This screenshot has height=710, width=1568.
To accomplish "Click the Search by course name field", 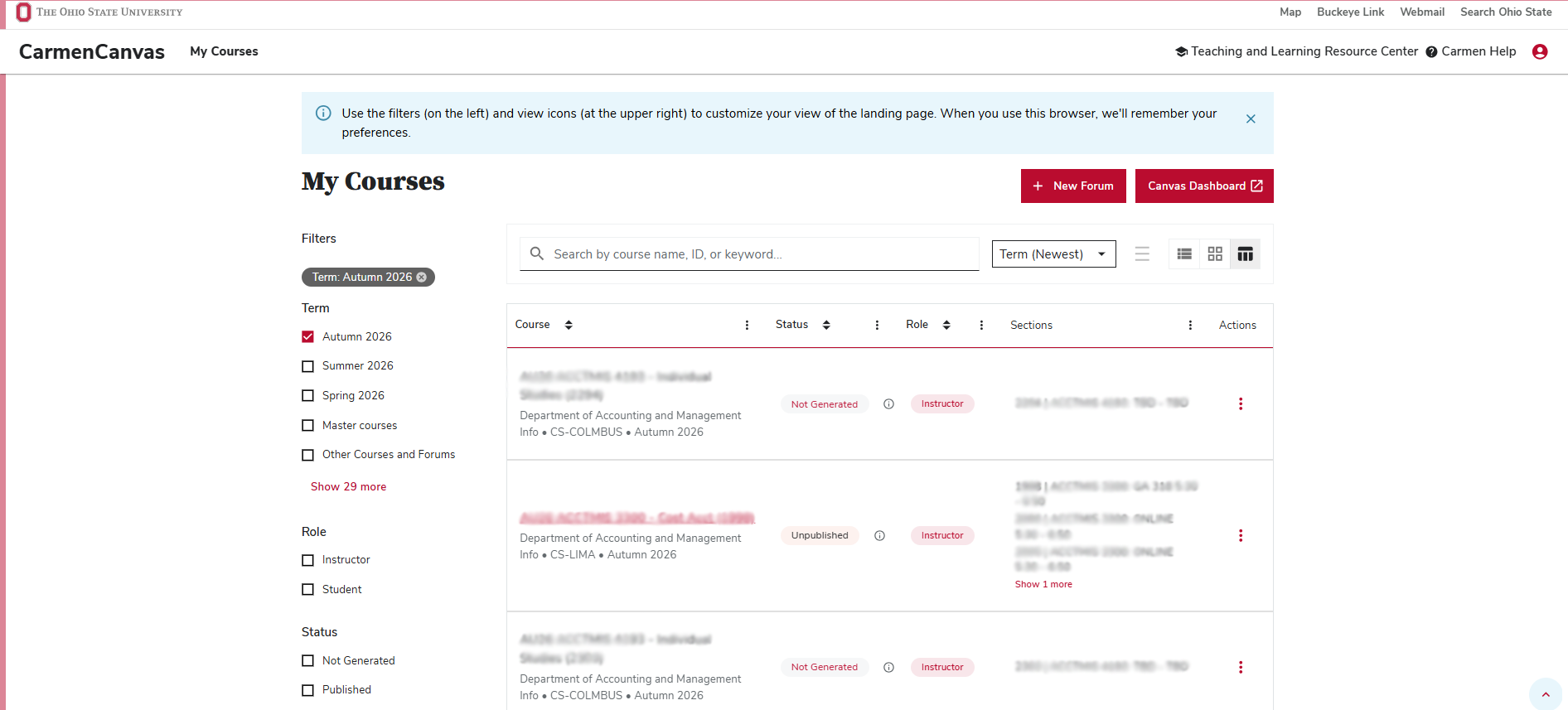I will [749, 254].
